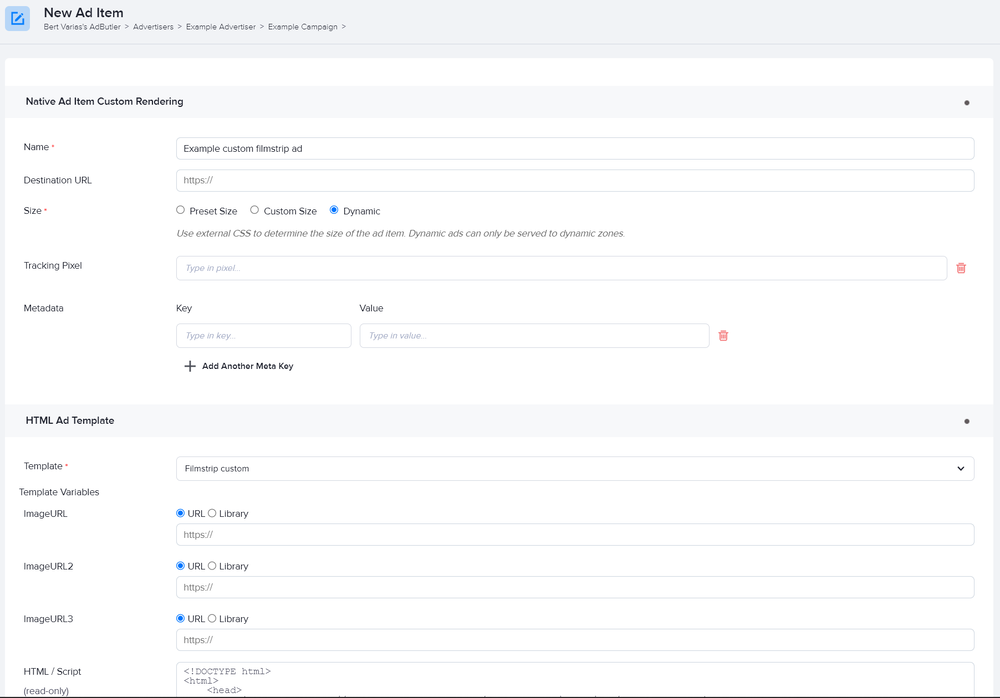
Task: Click the ImageURL https field
Action: click(575, 535)
